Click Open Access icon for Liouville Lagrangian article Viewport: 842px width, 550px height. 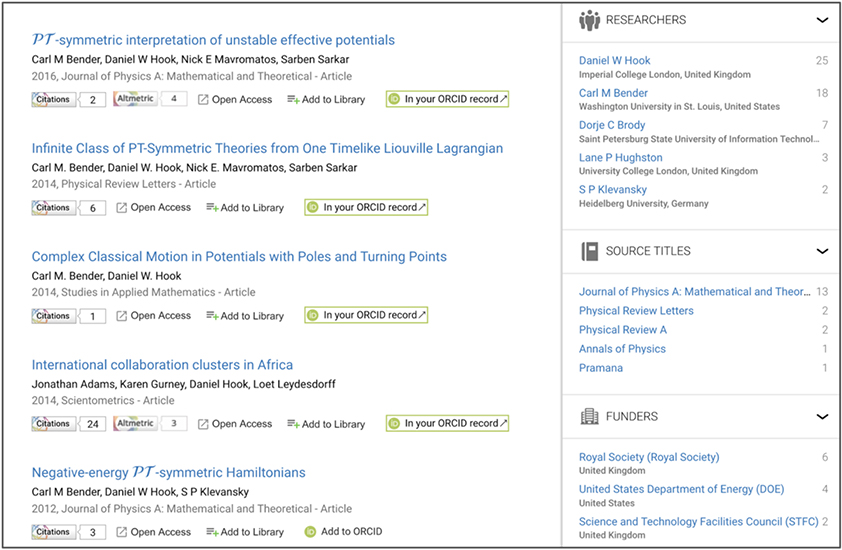point(121,208)
